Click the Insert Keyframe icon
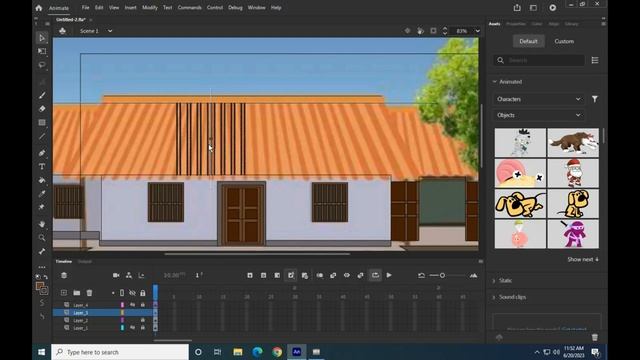The image size is (640, 360). pos(250,276)
